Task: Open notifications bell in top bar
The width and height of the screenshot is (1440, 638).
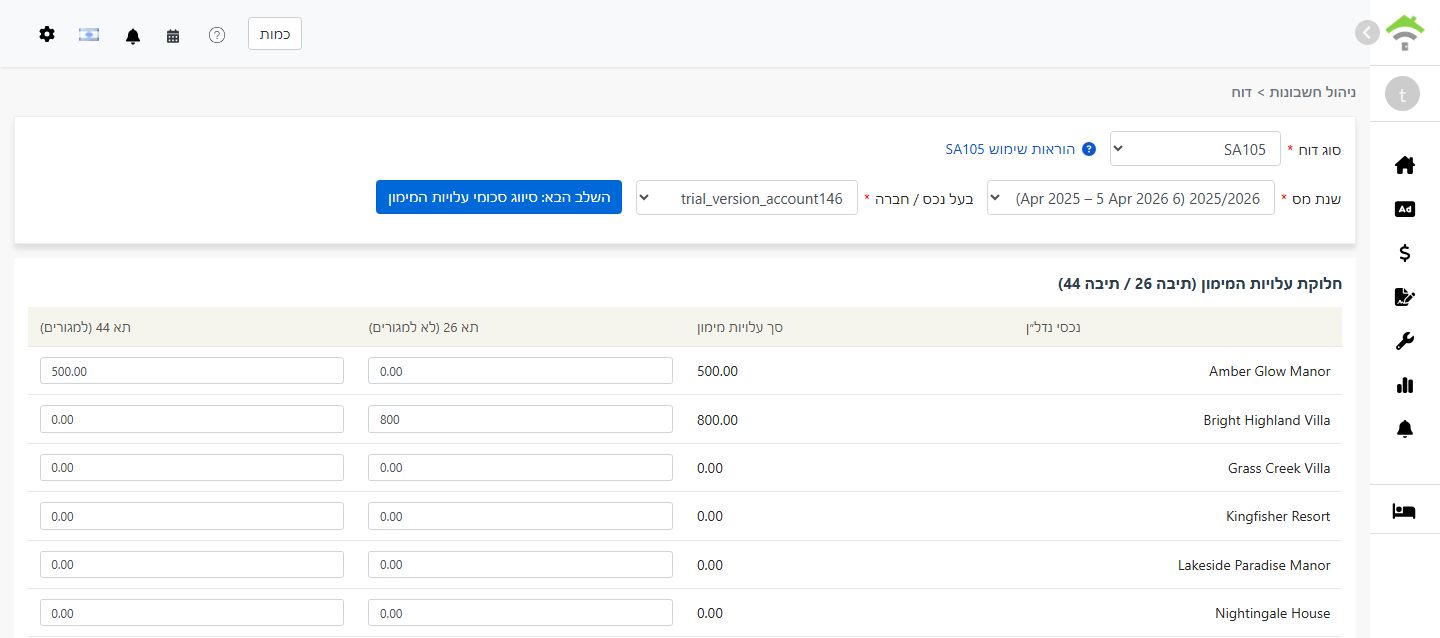Action: (x=133, y=35)
